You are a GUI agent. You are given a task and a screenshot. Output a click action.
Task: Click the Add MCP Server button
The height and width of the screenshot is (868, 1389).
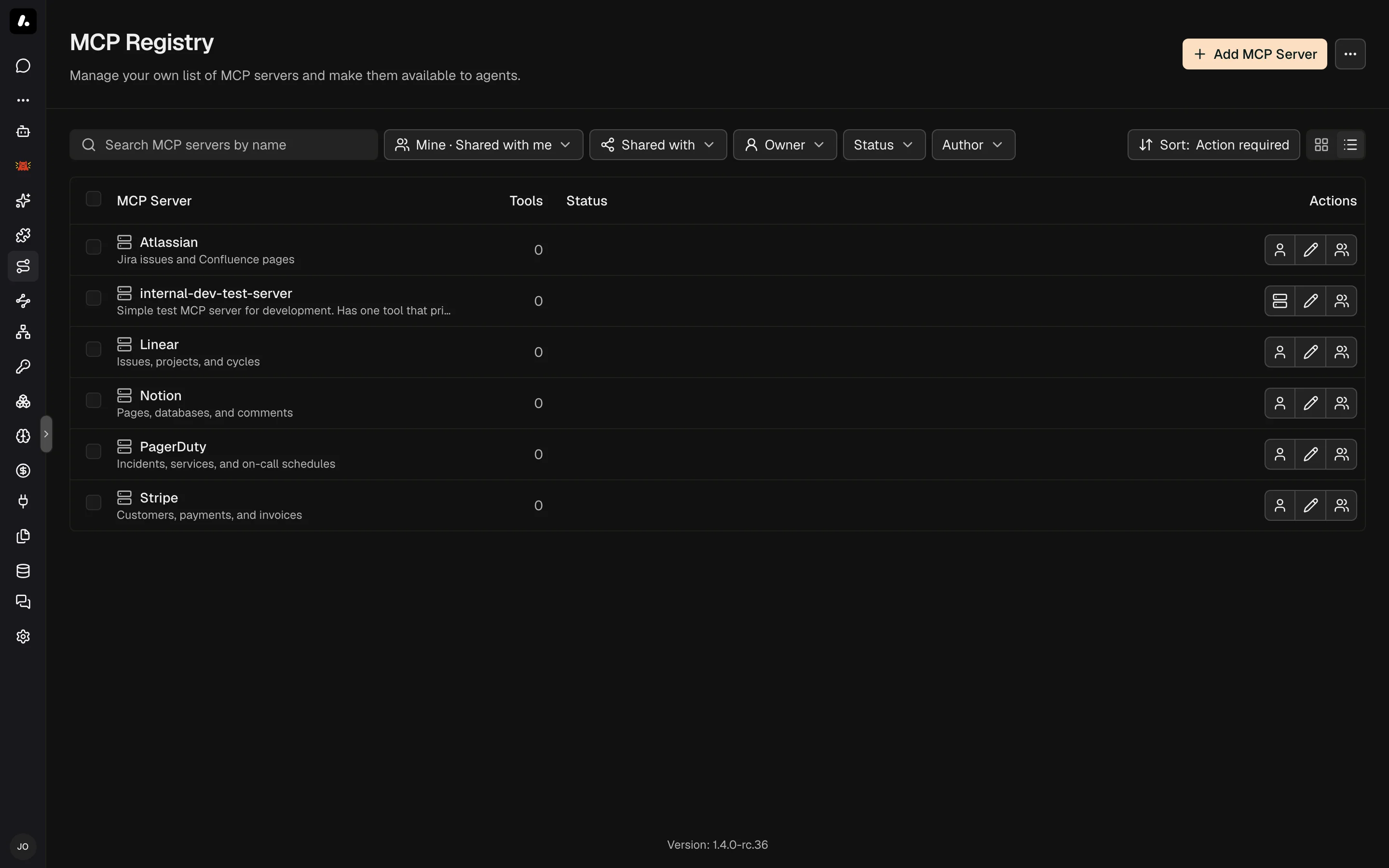[1254, 54]
